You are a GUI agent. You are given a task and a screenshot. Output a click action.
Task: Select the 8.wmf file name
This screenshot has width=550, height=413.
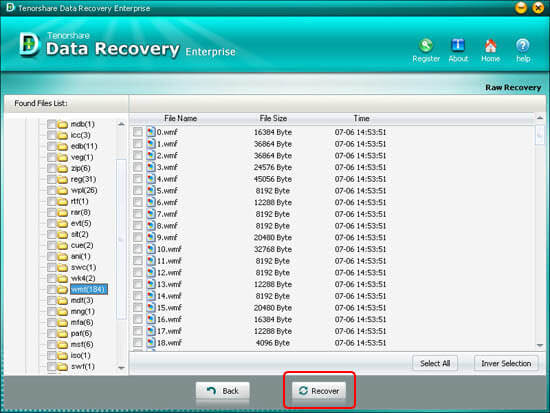tap(167, 225)
